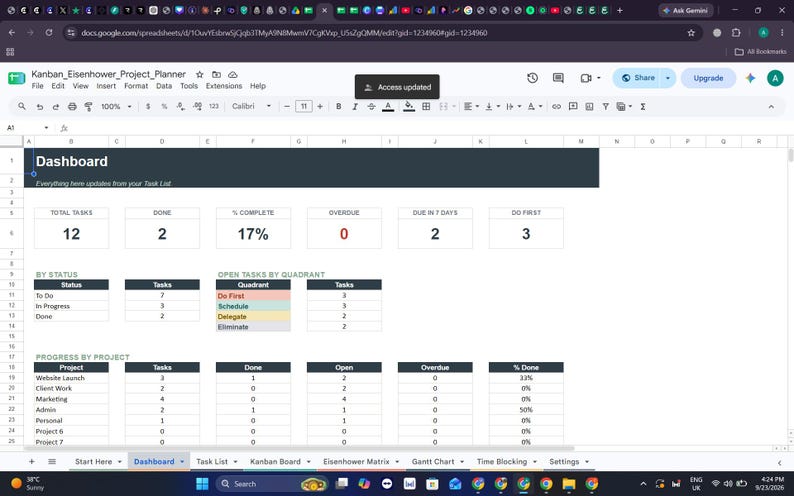Print the spreadsheet
Screen dimensions: 794x496
72,106
